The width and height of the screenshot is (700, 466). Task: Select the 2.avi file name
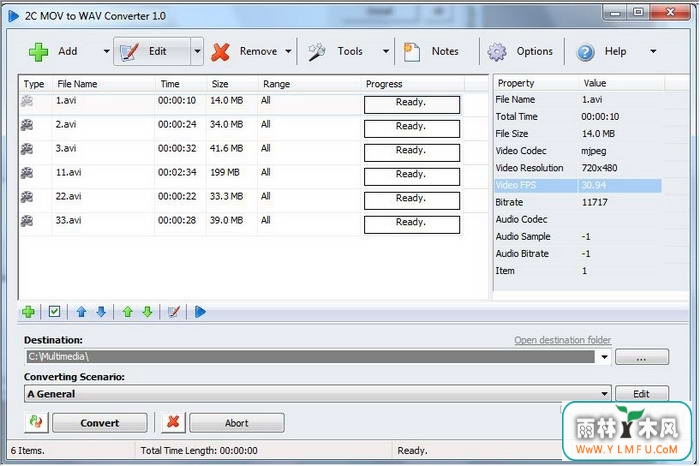[66, 124]
